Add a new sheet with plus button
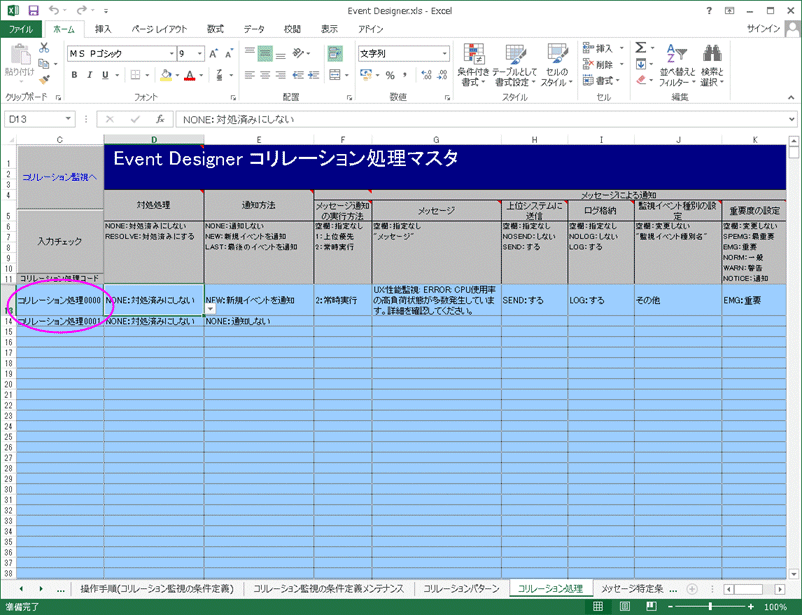802x615 pixels. point(692,589)
